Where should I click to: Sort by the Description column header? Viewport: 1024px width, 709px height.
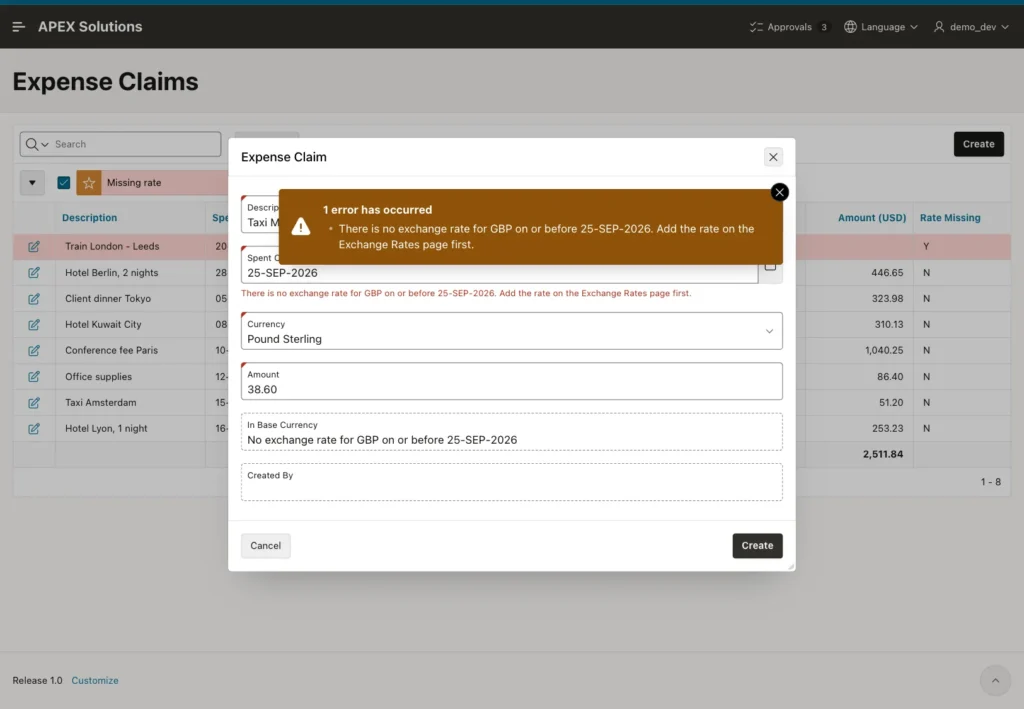point(89,218)
